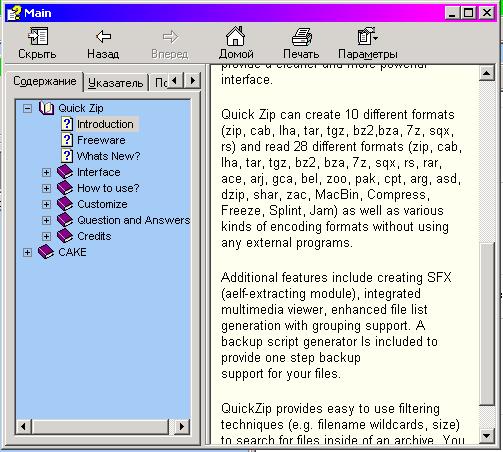Open the Whats New? topic
The image size is (503, 452).
coord(108,156)
